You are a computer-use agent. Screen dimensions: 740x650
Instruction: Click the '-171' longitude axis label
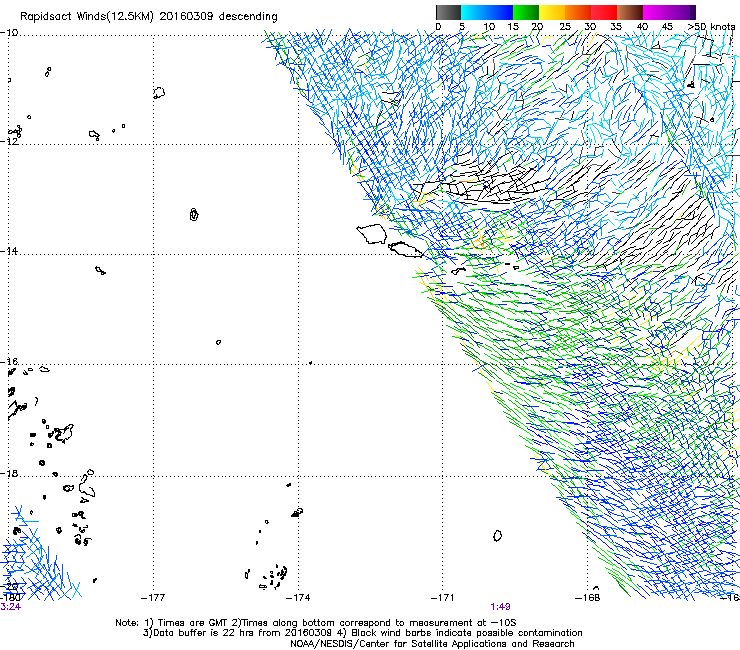443,598
